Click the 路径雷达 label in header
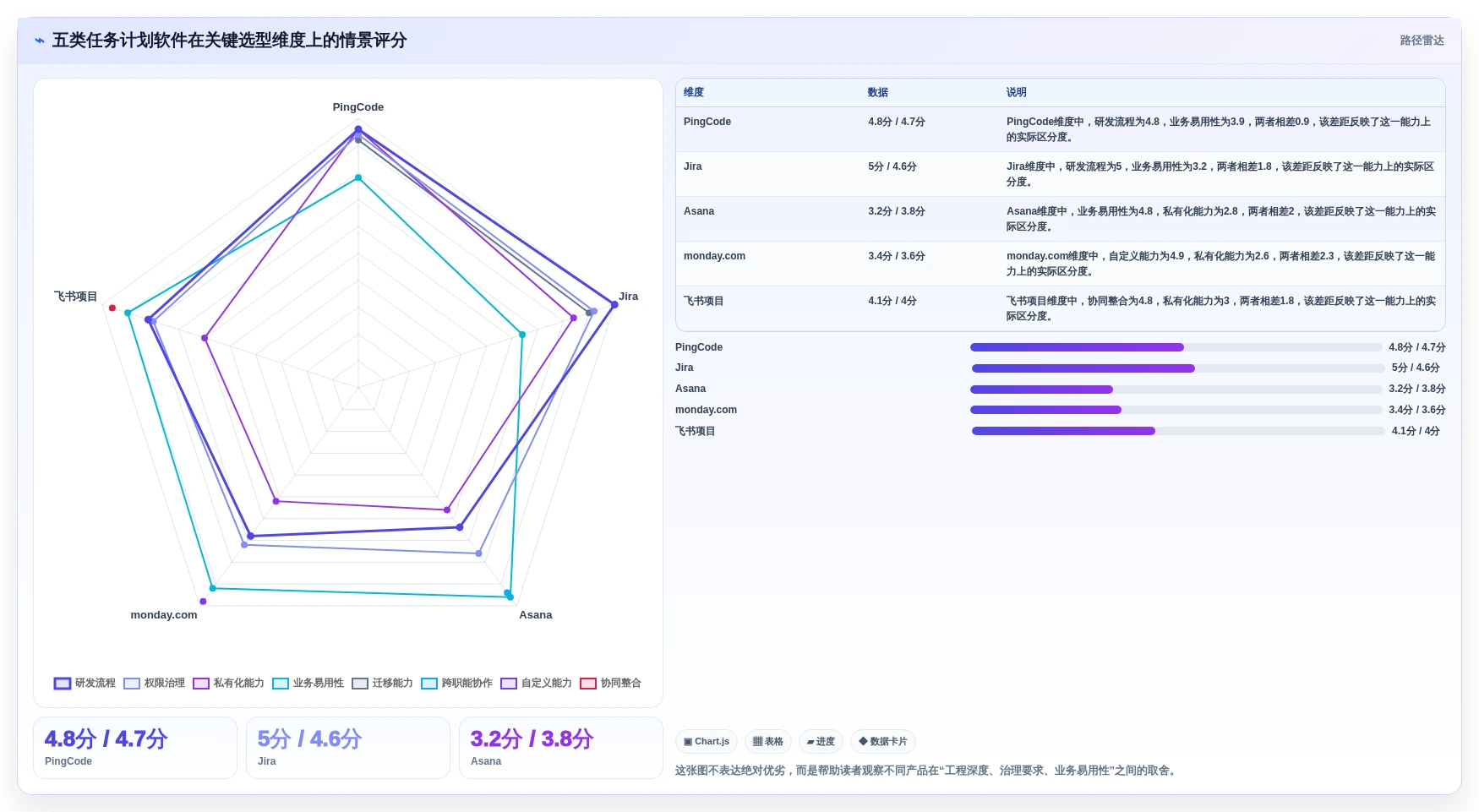1479x812 pixels. [x=1422, y=41]
